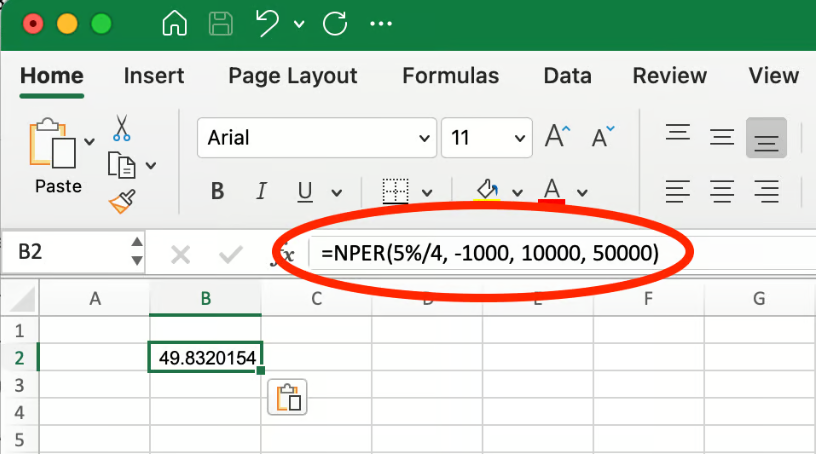Open the Arial font name dropdown
Viewport: 816px width, 454px height.
click(x=422, y=138)
